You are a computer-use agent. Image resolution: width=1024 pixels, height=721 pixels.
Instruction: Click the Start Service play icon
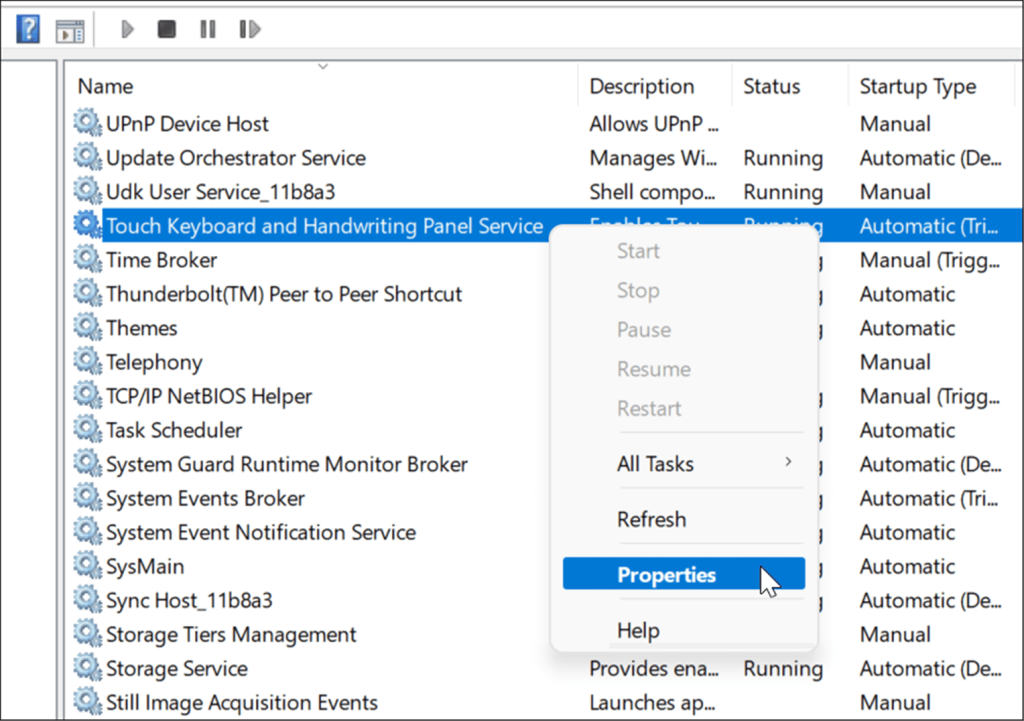pos(127,29)
